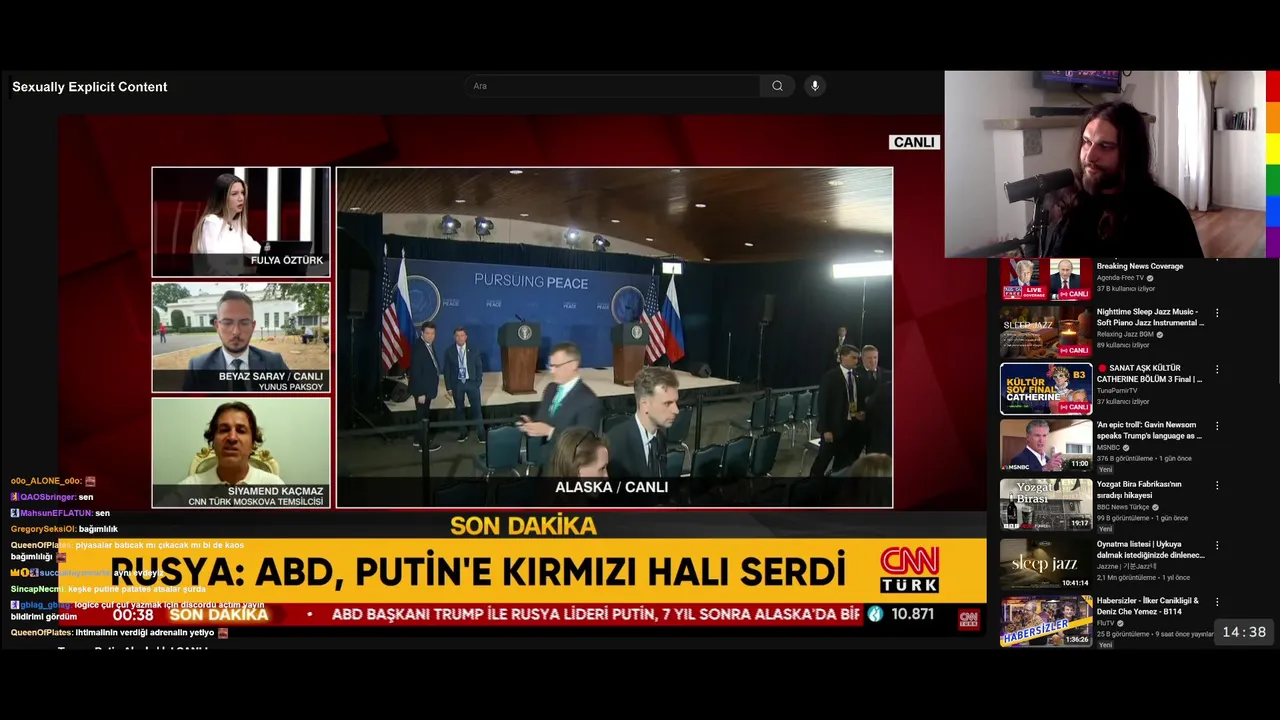Open 'Oynatma listesi | Uykuya dalmak' title
1280x720 pixels.
pos(1151,549)
